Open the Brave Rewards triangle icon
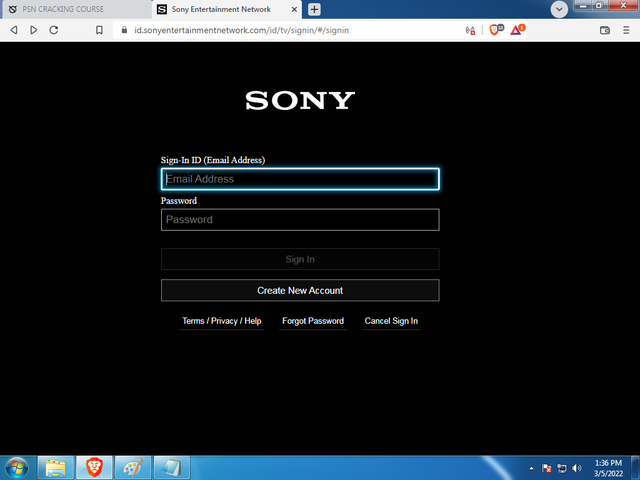The image size is (640, 480). 517,30
